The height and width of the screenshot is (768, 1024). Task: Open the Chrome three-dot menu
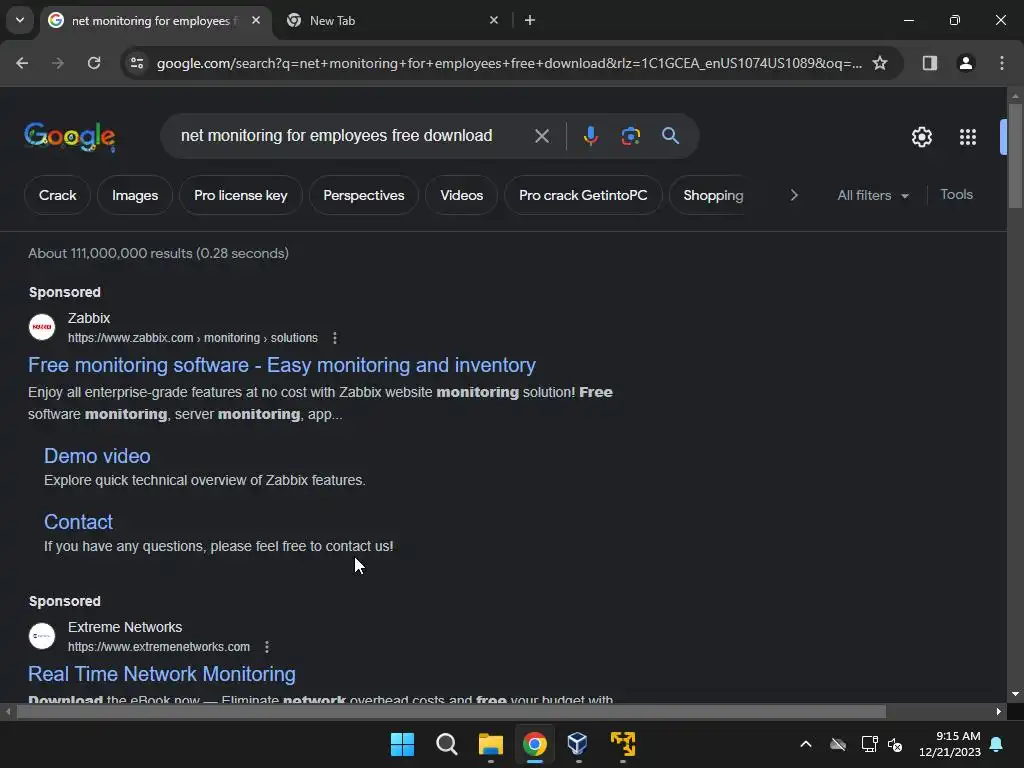tap(1002, 63)
